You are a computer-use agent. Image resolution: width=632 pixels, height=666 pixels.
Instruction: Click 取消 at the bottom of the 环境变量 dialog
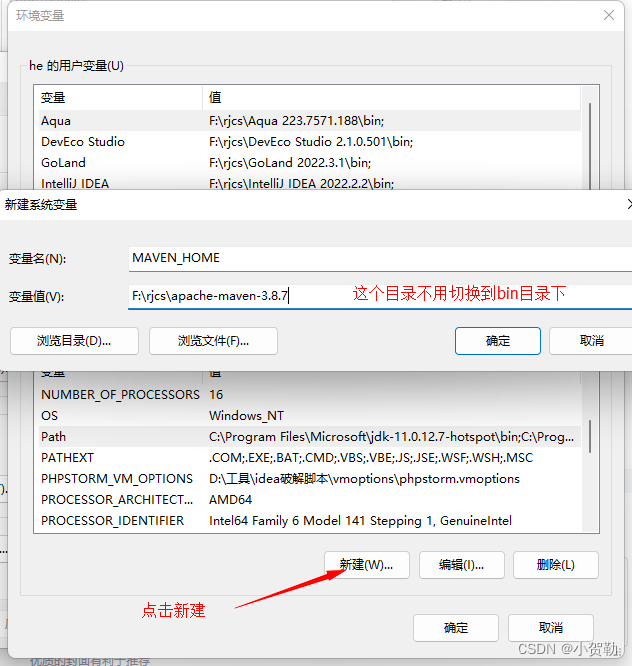click(x=551, y=628)
